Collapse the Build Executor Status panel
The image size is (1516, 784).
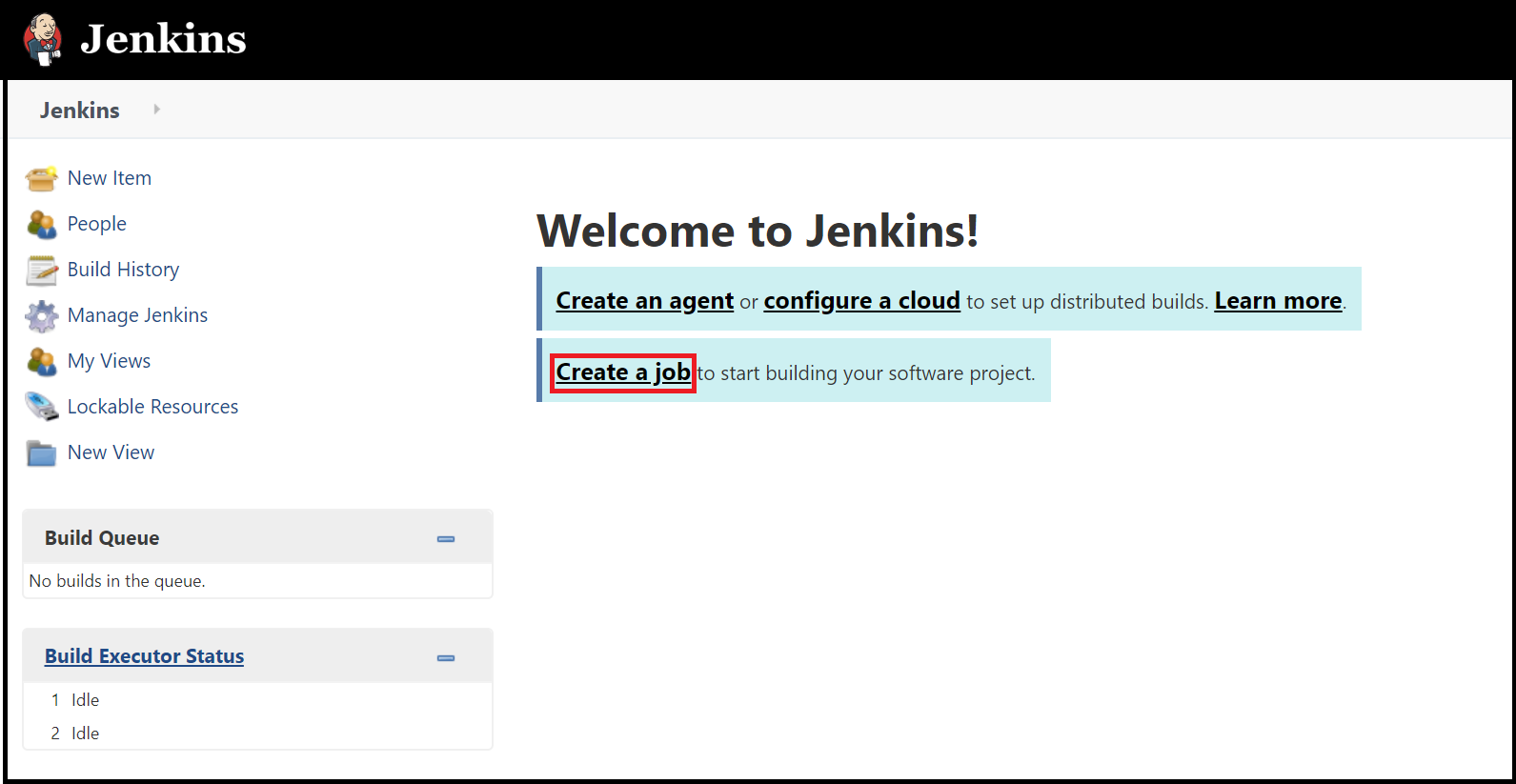(x=446, y=658)
